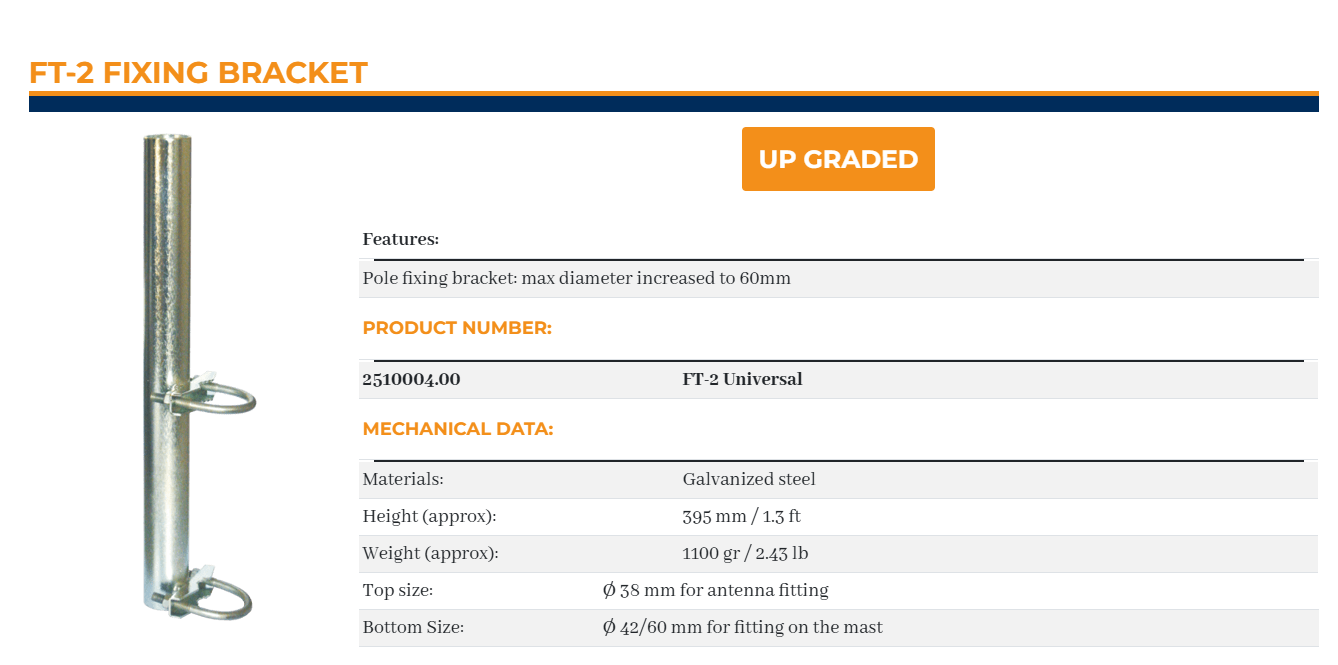The height and width of the screenshot is (665, 1338).
Task: Open the FT-2 bracket product image
Action: (197, 376)
